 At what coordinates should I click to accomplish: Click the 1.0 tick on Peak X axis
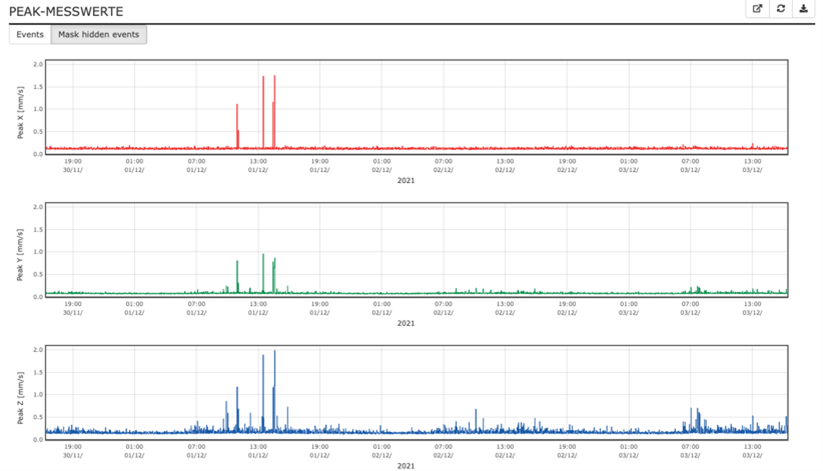pyautogui.click(x=37, y=109)
